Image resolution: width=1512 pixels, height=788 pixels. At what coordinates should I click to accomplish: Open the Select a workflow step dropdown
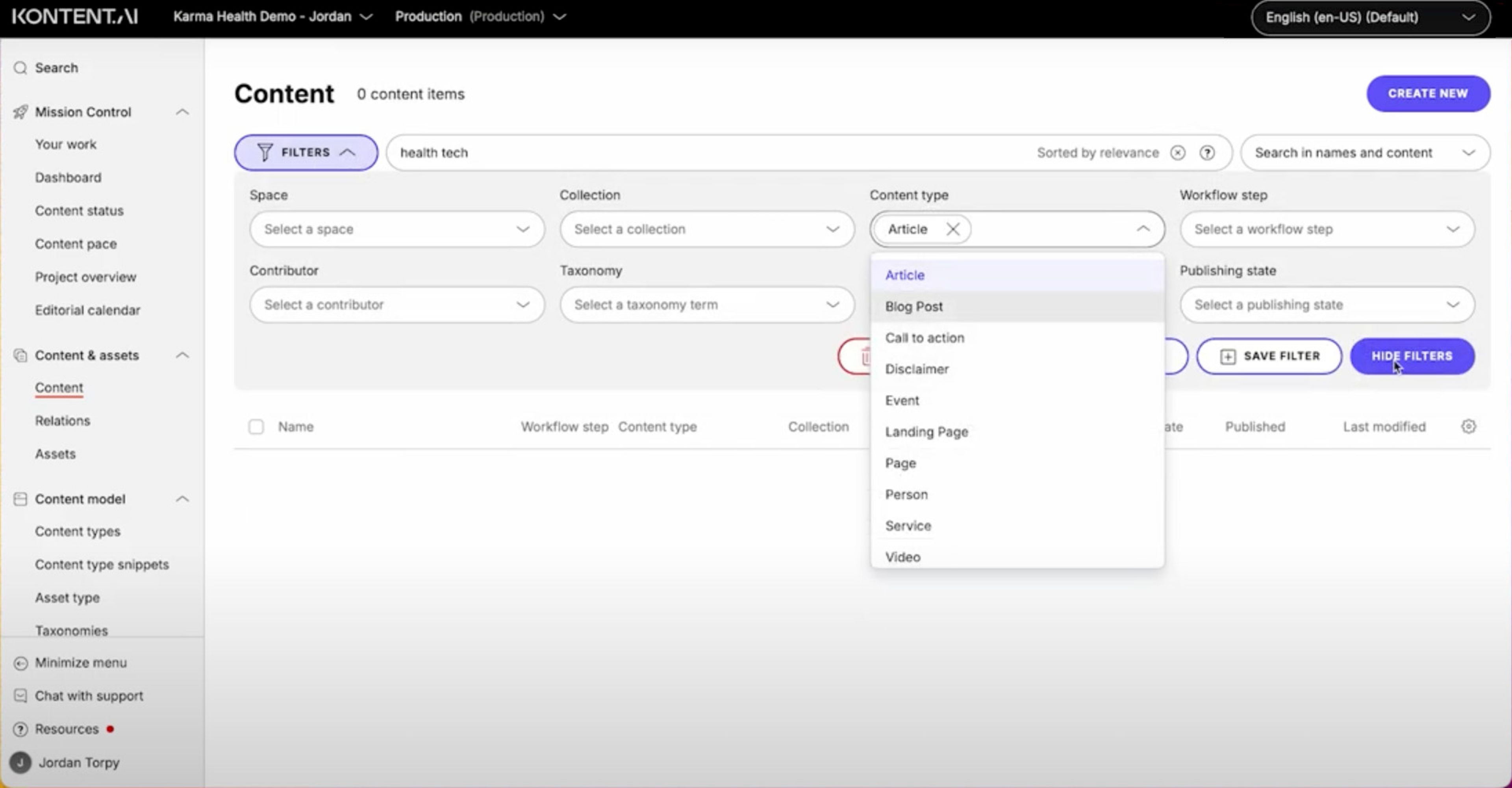(x=1327, y=230)
